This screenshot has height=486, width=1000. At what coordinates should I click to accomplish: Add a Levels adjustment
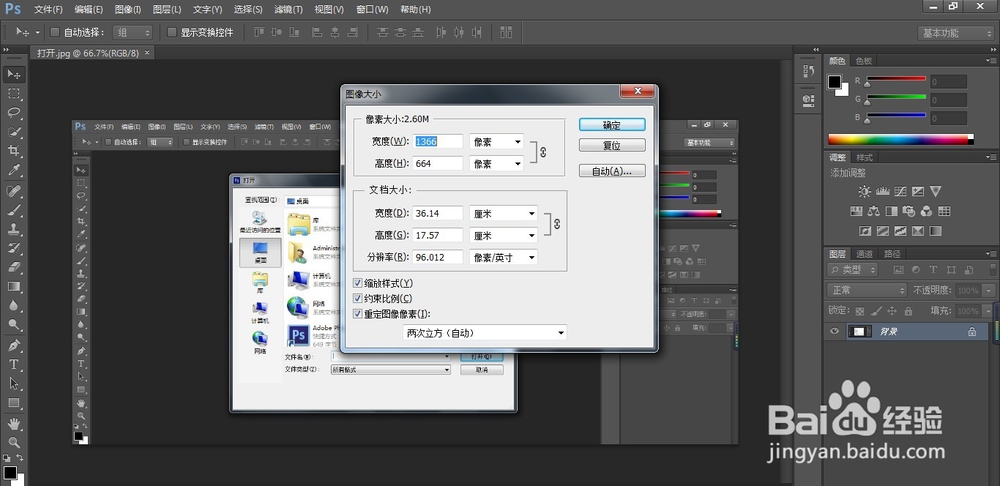pyautogui.click(x=883, y=191)
